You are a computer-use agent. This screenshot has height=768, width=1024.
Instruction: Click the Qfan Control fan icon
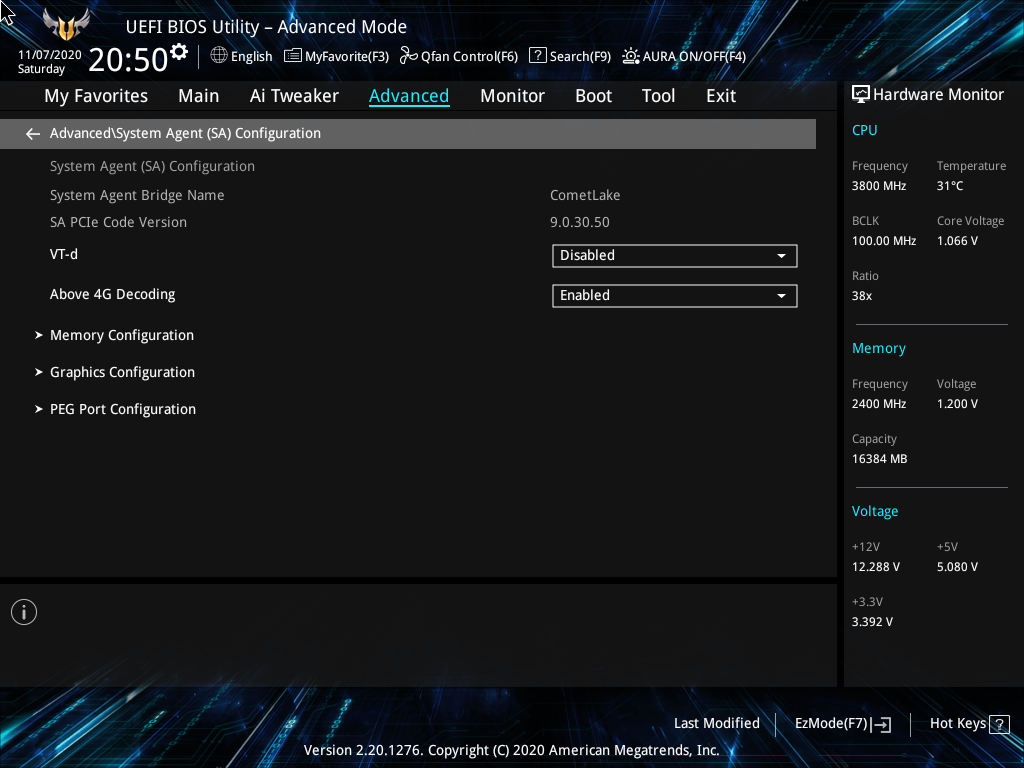click(409, 56)
